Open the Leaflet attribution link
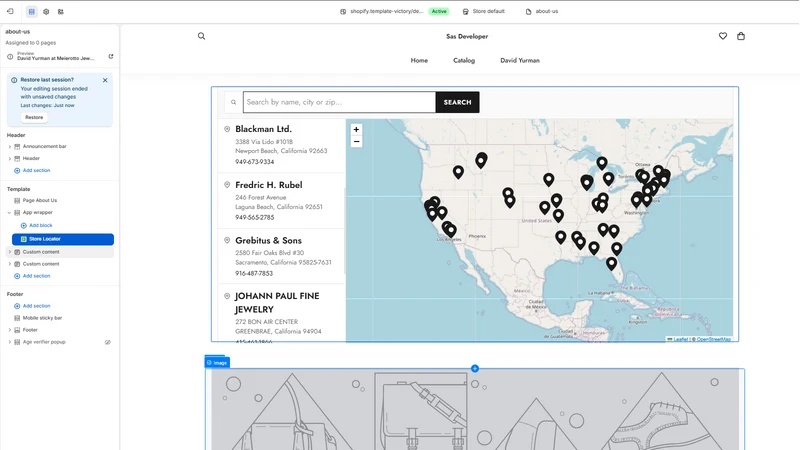The image size is (800, 450). click(678, 339)
